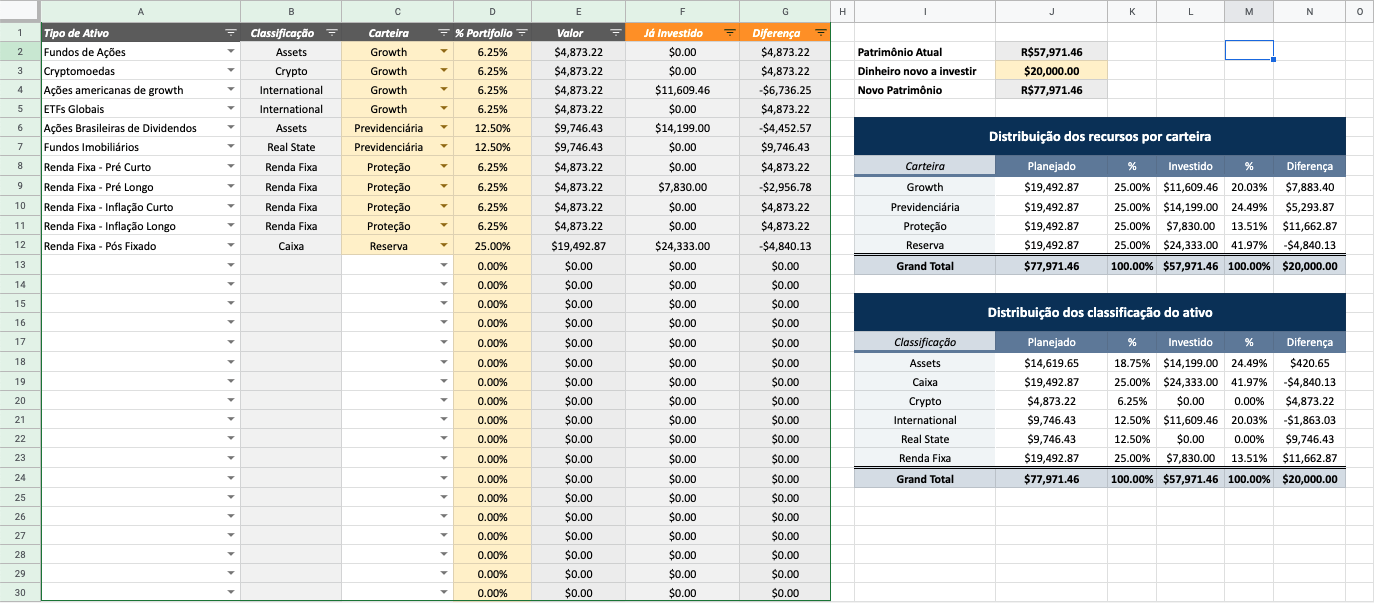The image size is (1374, 603).
Task: Click the 25.00% portfolio cell in row 12
Action: point(492,246)
